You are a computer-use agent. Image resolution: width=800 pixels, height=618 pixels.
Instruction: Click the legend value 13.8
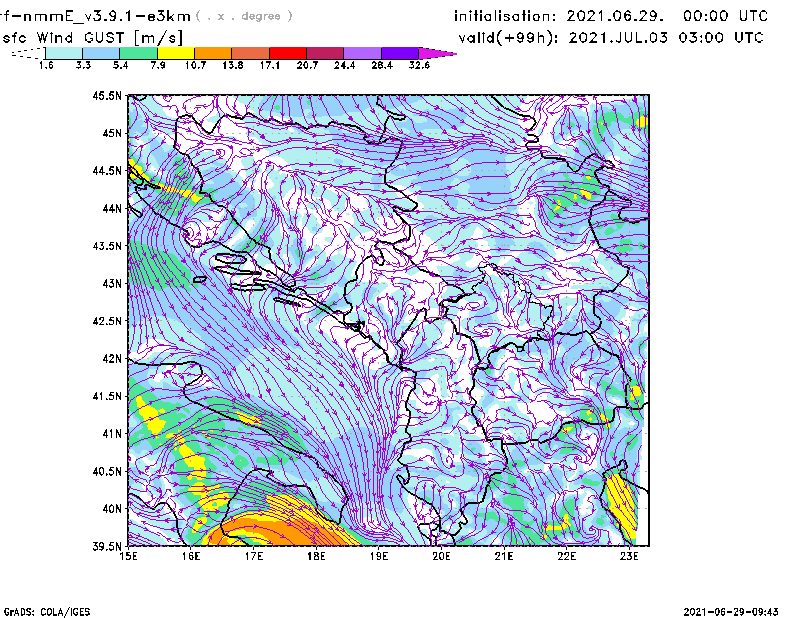[233, 65]
